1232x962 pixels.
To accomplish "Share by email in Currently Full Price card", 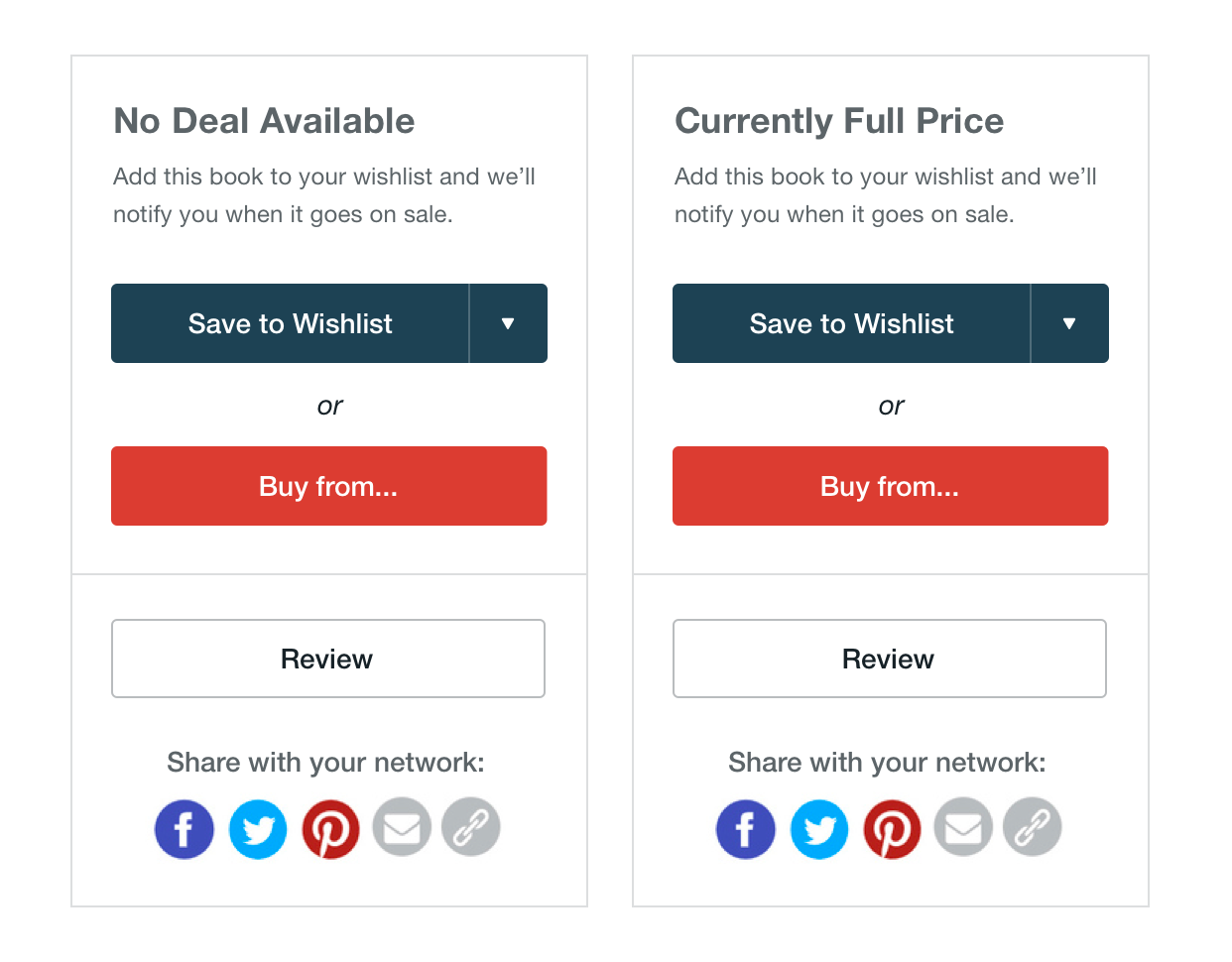I will [x=963, y=827].
